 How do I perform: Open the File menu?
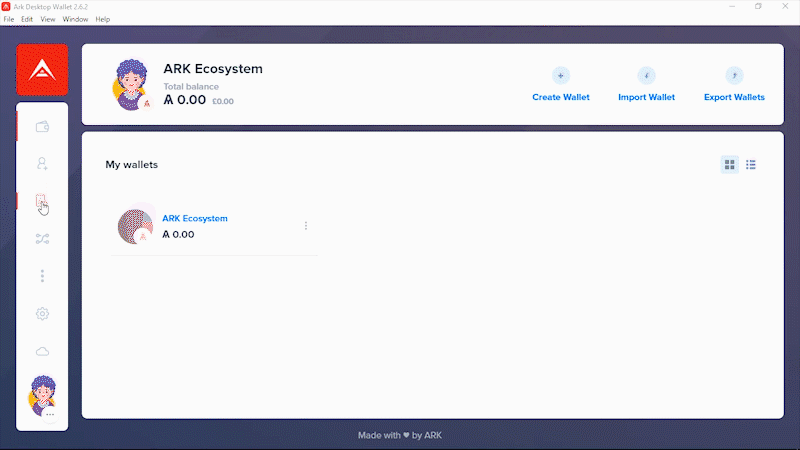tap(9, 19)
